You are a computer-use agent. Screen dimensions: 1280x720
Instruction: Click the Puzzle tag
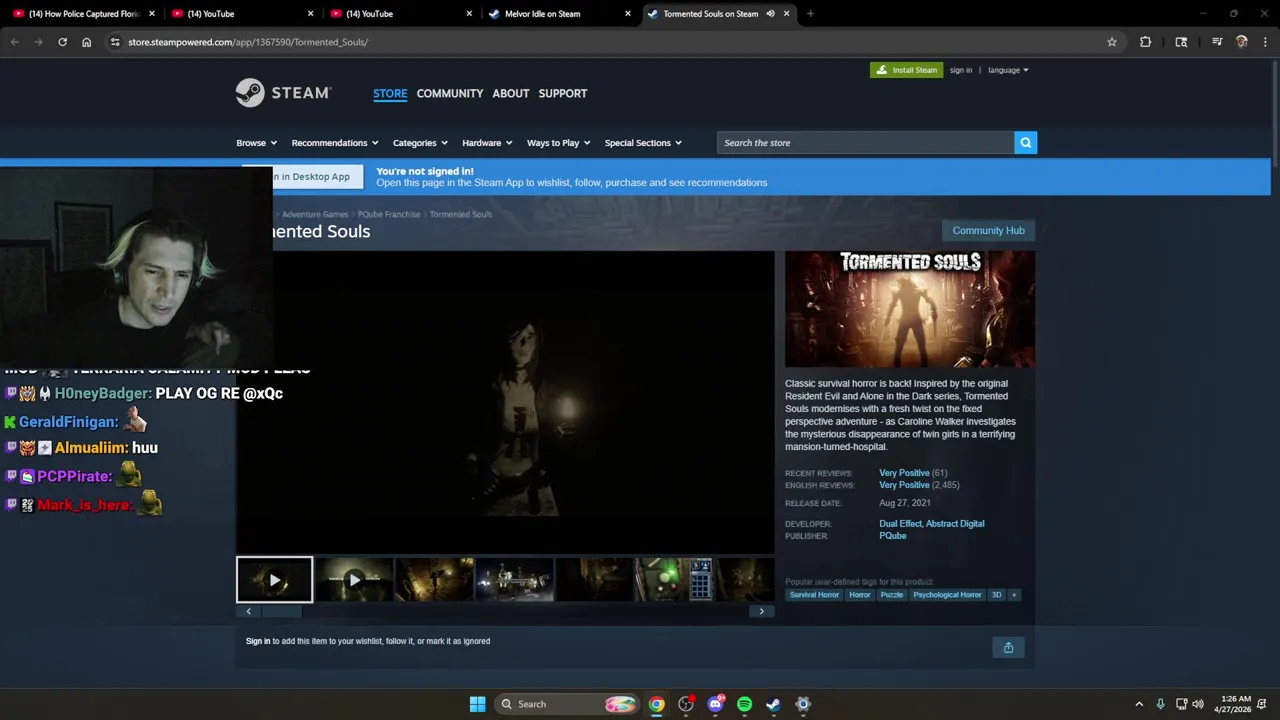[892, 595]
